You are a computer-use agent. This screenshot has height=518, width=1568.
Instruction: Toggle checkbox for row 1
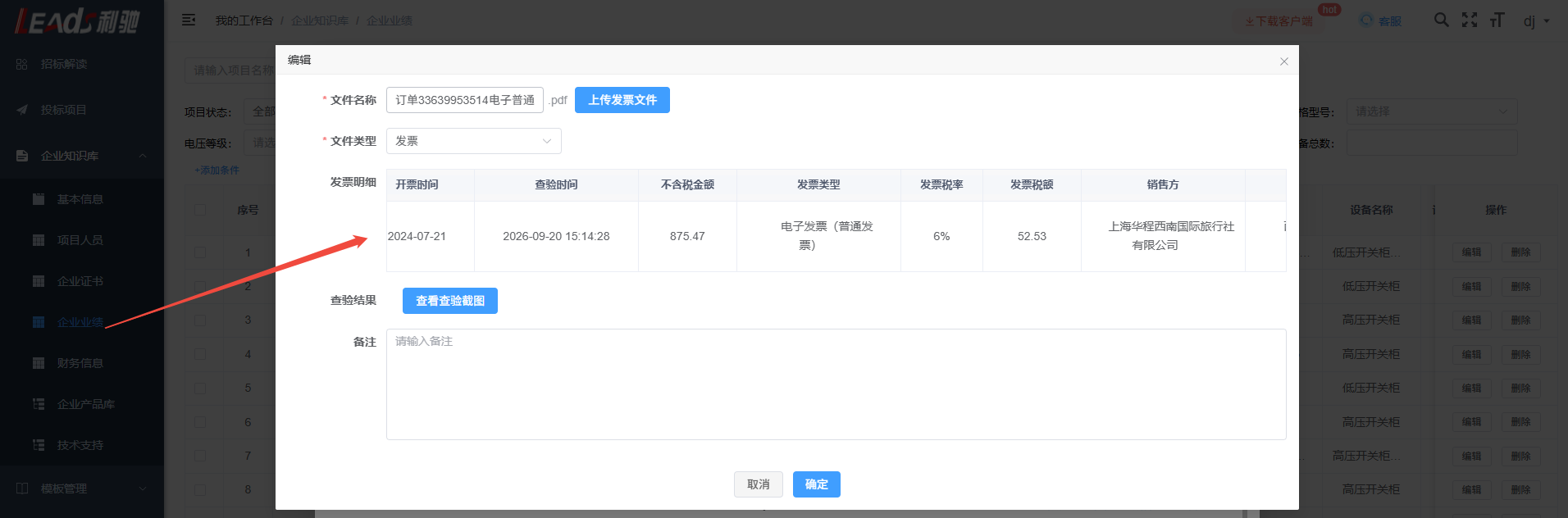(200, 252)
